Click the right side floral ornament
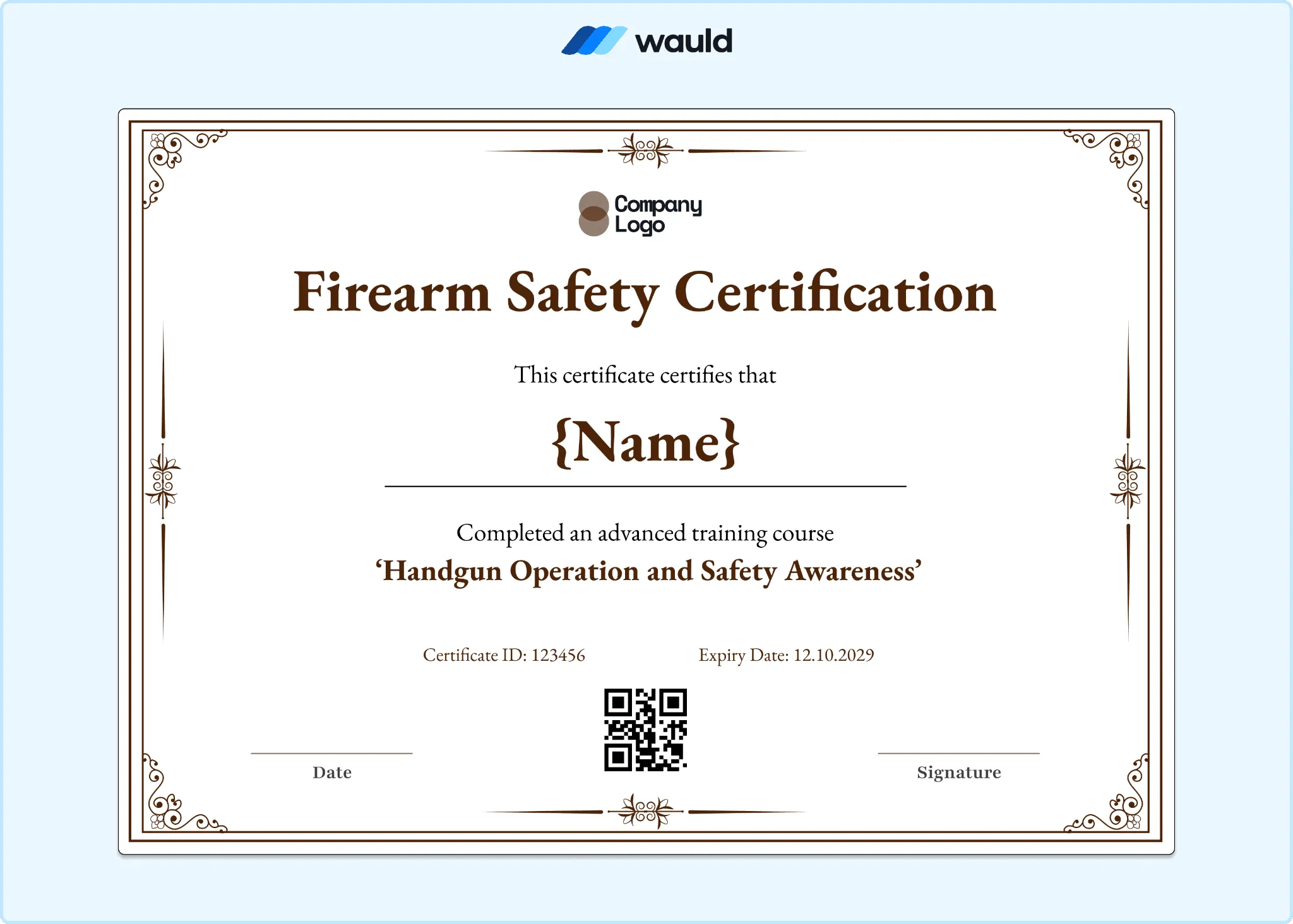The image size is (1293, 924). click(x=1128, y=483)
